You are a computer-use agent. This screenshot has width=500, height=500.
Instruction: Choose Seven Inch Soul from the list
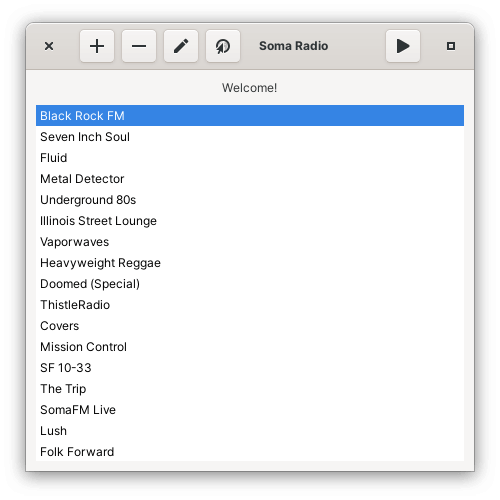[250, 137]
